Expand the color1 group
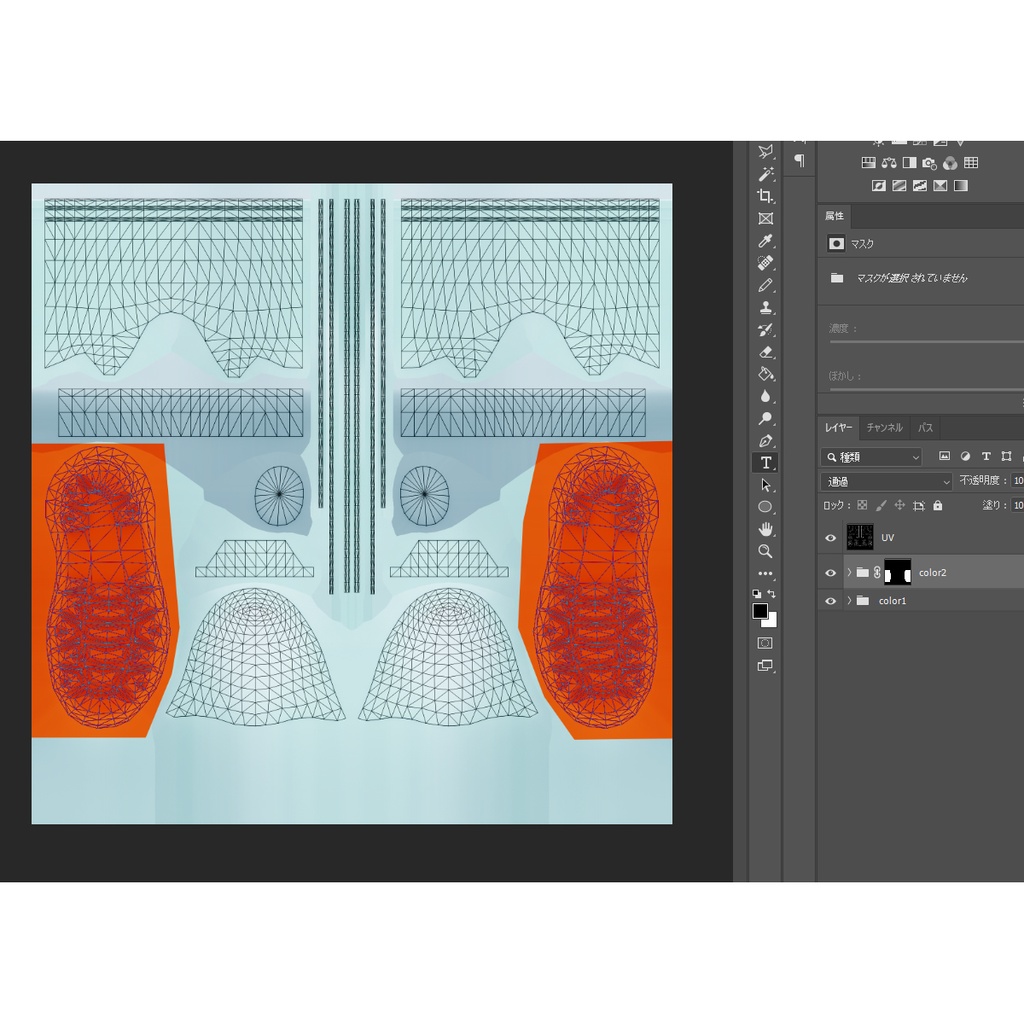Screen dimensions: 1024x1024 coord(849,601)
